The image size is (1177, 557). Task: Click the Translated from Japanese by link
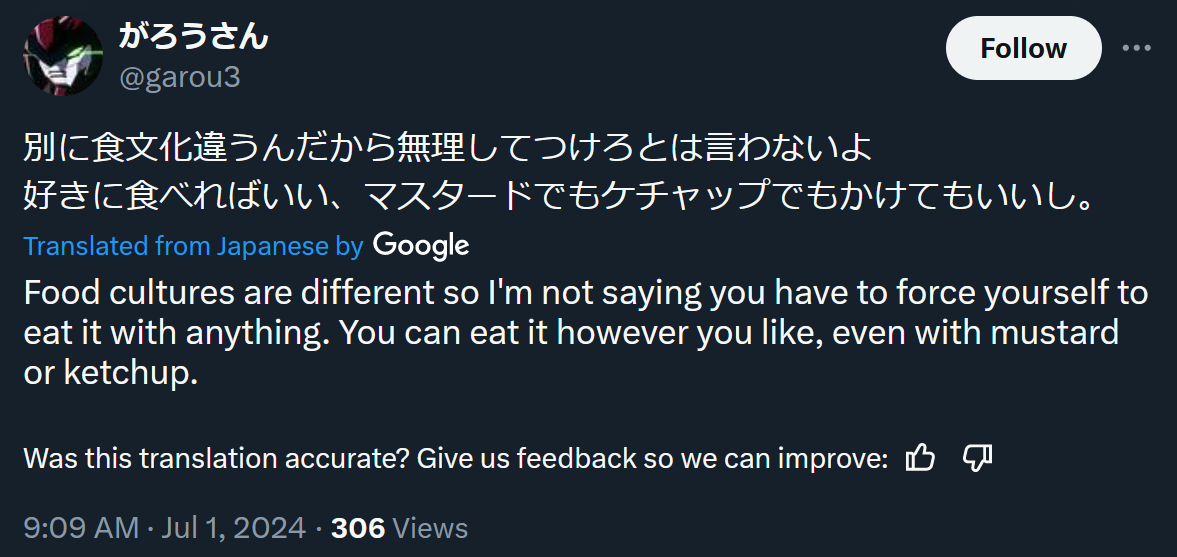193,246
